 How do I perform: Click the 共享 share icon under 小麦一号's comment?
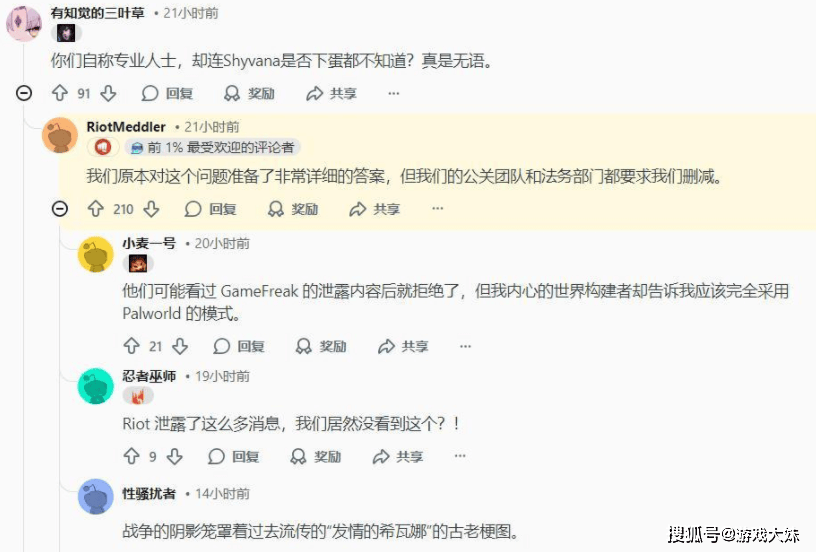click(386, 346)
